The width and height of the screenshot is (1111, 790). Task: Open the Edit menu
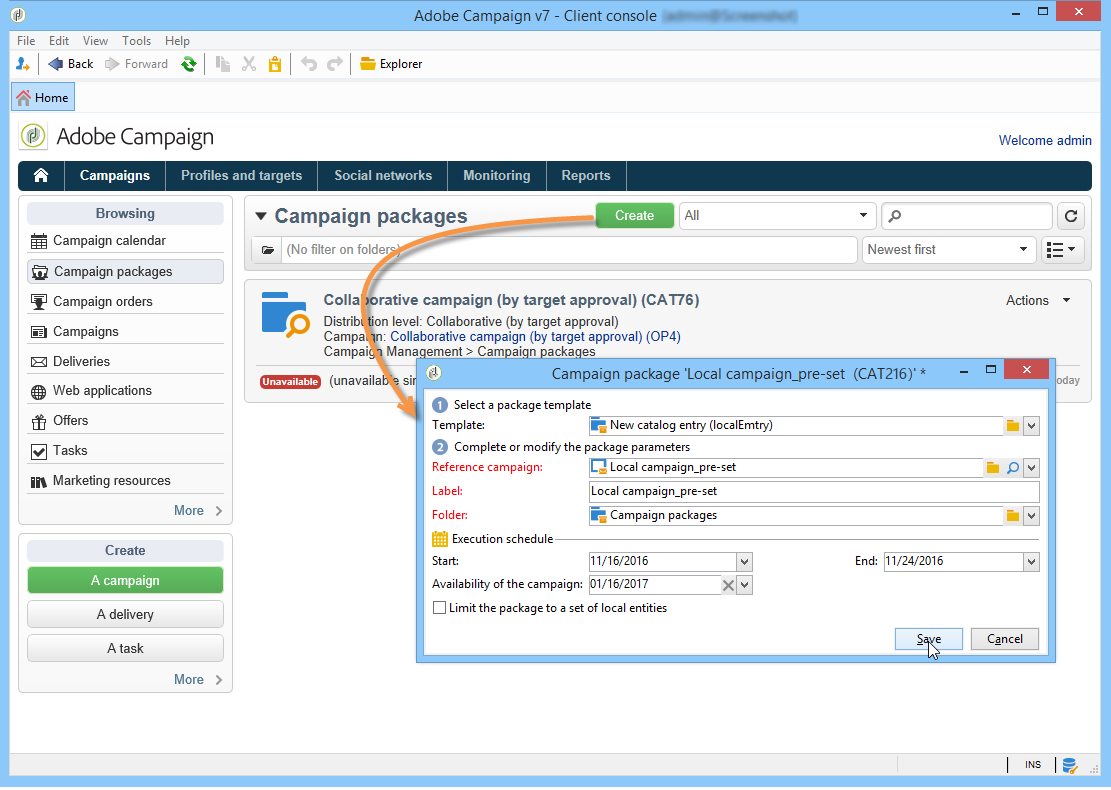(x=59, y=41)
